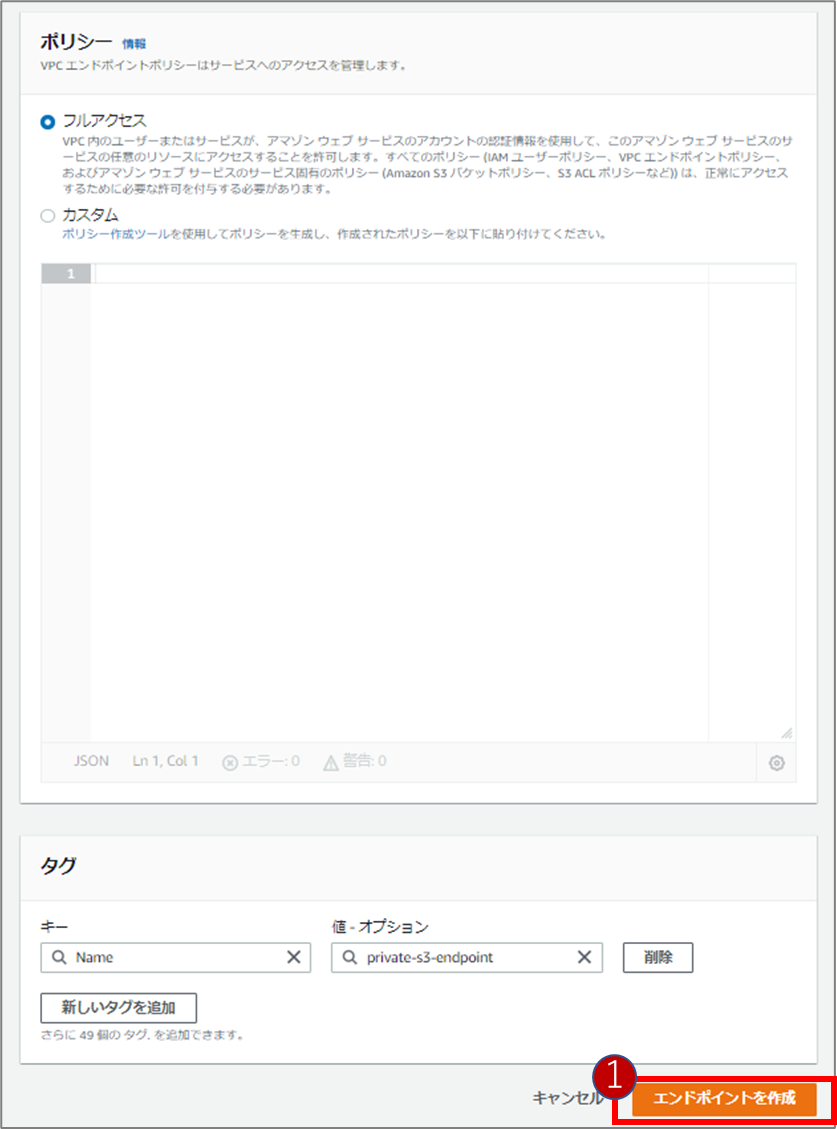The width and height of the screenshot is (837, 1129).
Task: Click the キャンセル button
Action: click(x=566, y=1098)
